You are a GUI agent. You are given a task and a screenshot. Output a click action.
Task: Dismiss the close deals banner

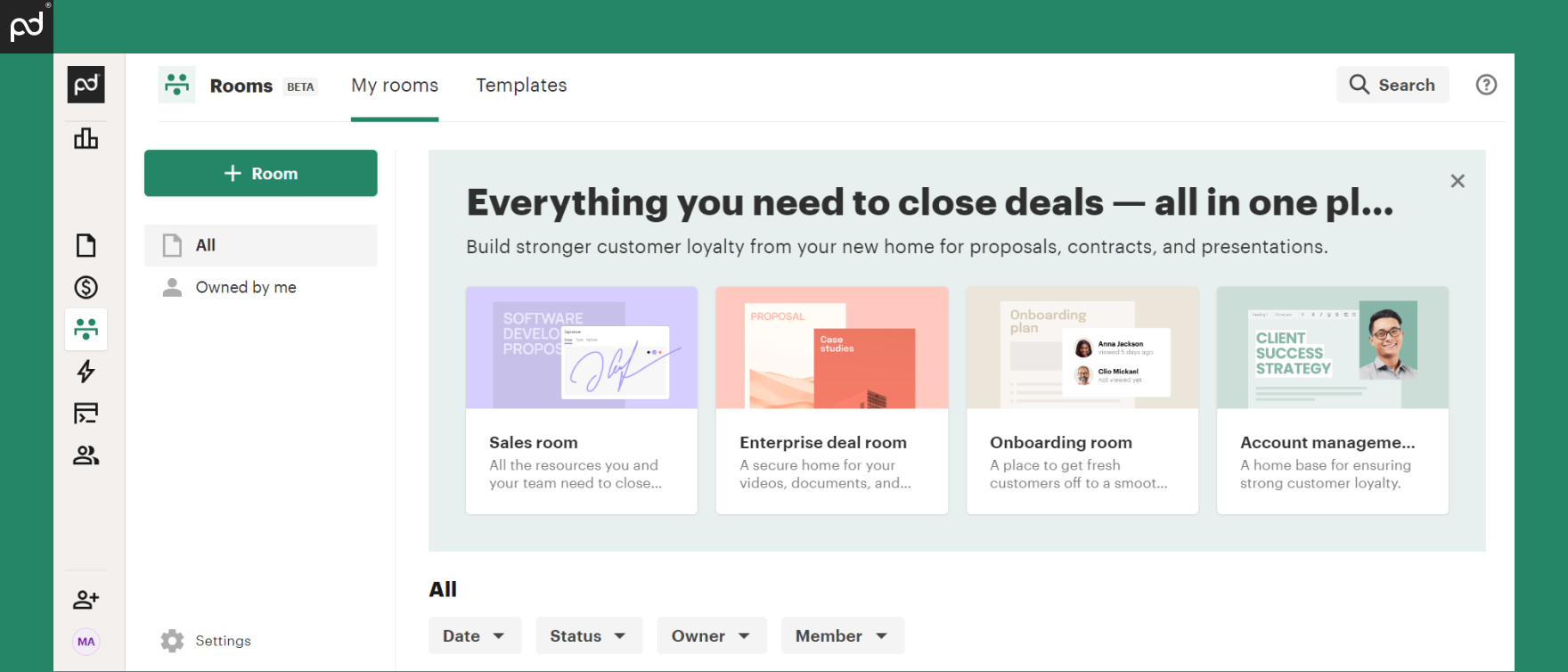click(1458, 181)
